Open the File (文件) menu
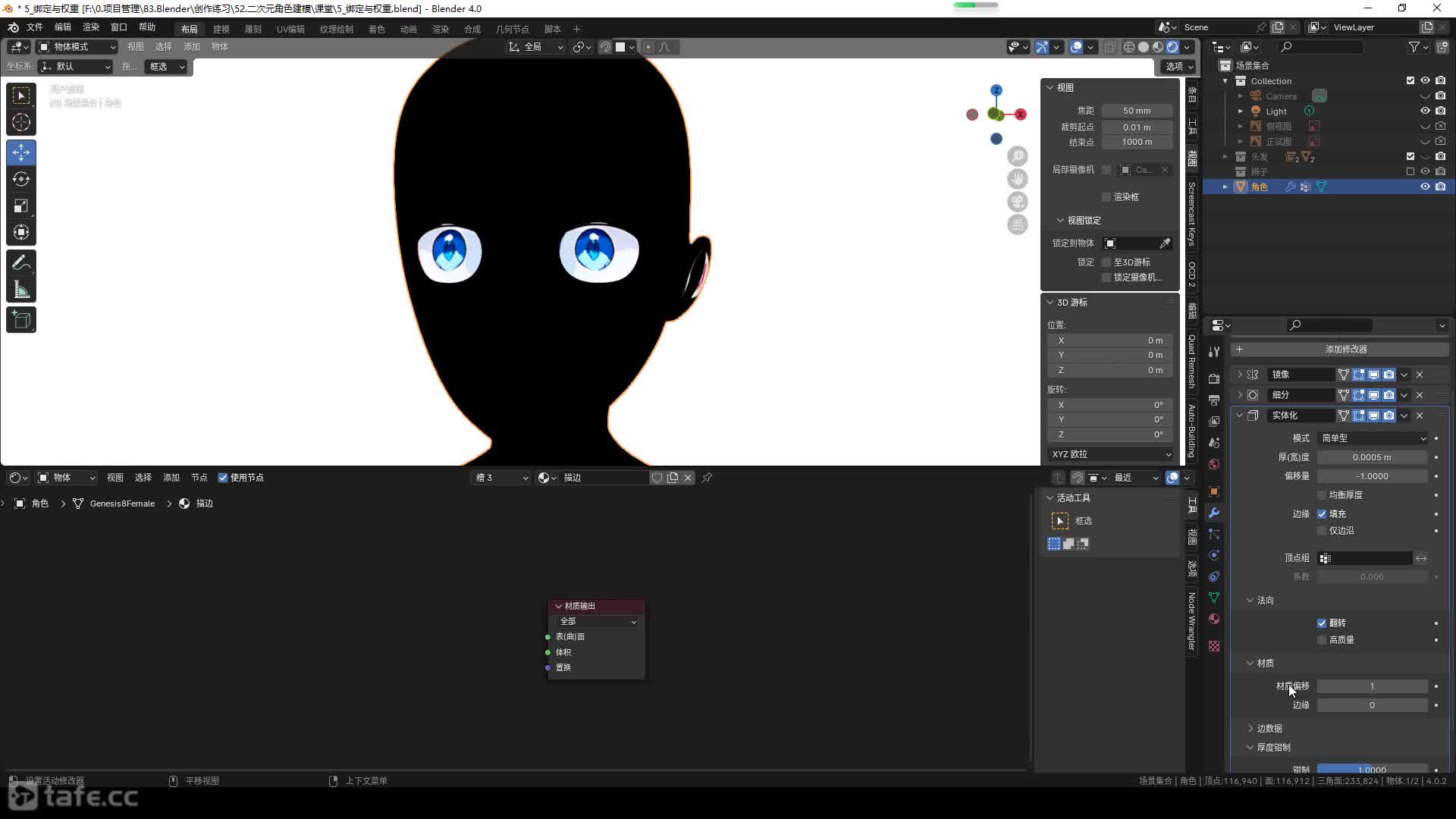Viewport: 1456px width, 819px height. click(35, 27)
